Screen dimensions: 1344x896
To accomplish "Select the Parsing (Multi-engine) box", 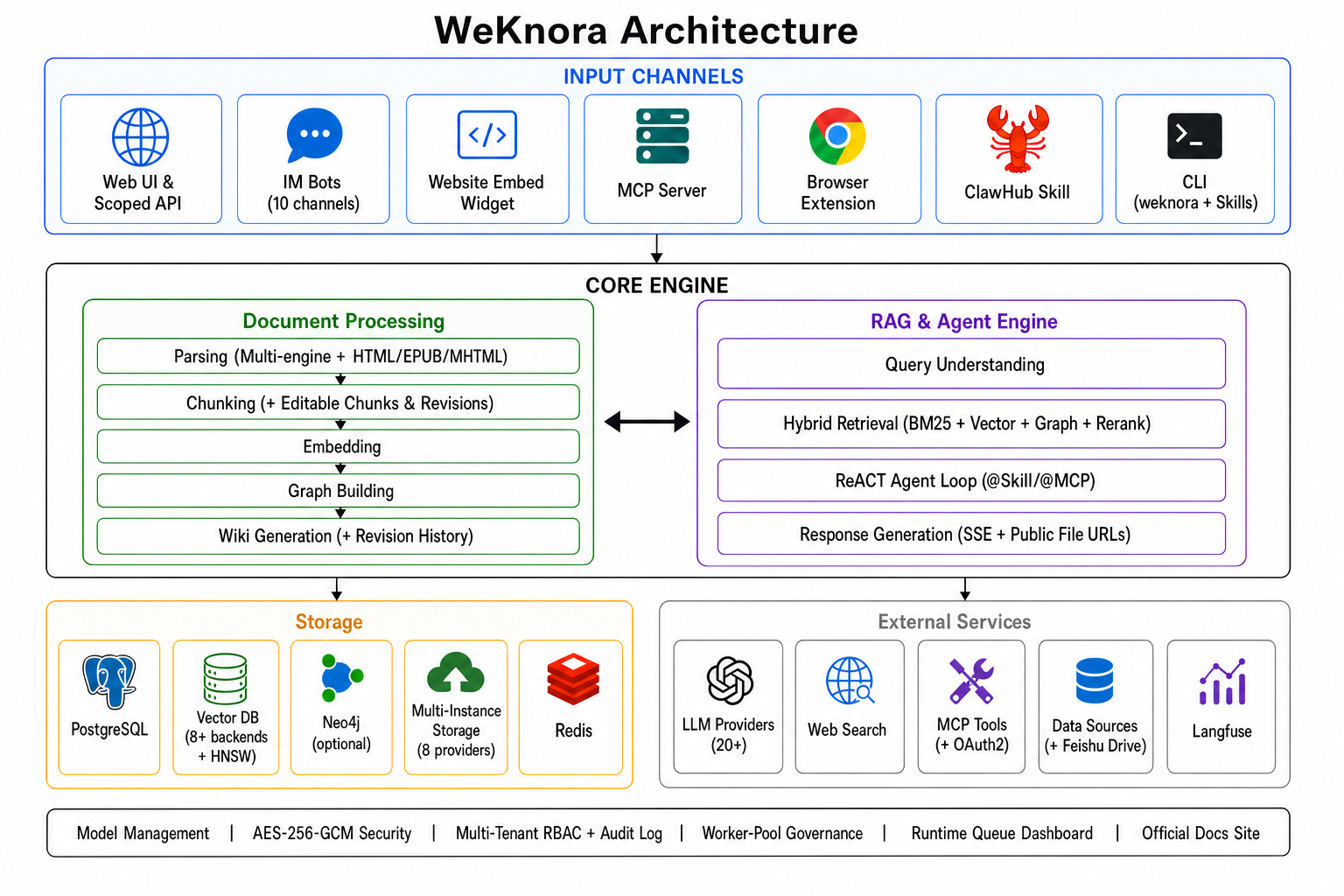I will click(x=339, y=356).
